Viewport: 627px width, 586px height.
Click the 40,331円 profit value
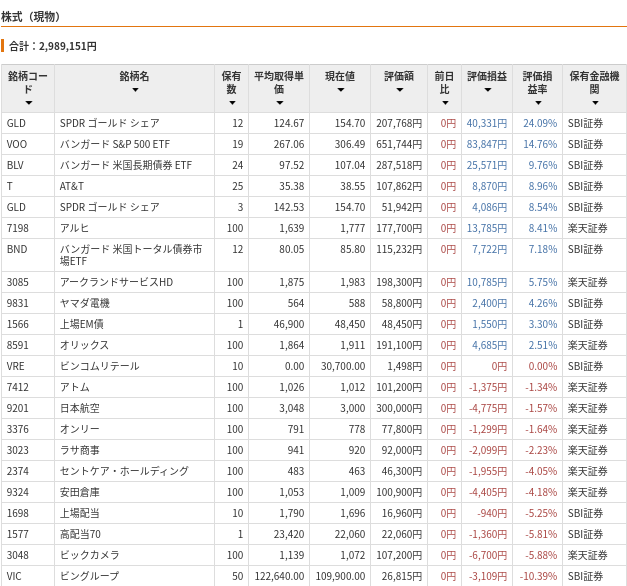[x=487, y=123]
